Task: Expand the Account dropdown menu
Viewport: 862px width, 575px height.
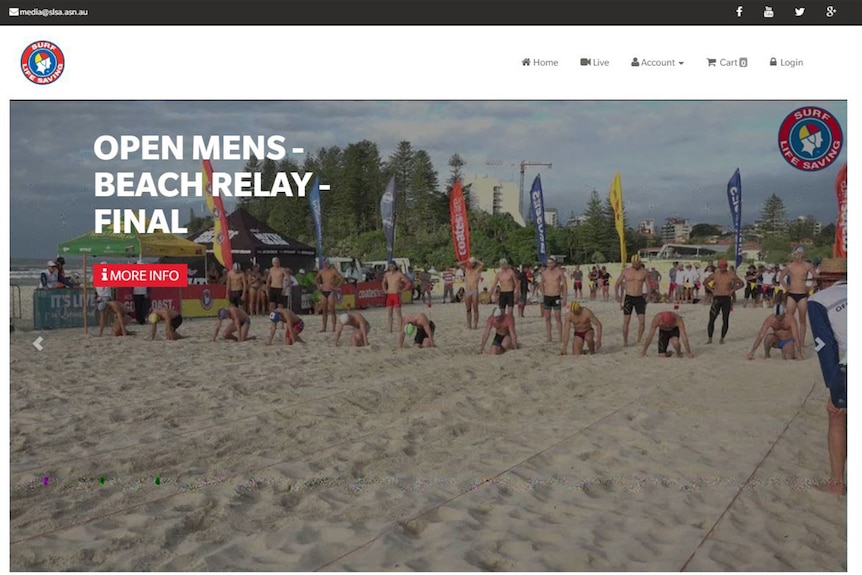Action: [x=657, y=62]
